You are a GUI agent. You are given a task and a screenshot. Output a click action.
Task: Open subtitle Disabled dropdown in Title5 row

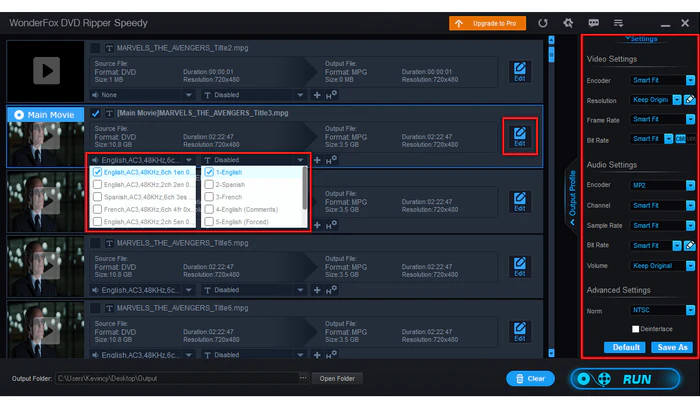point(254,290)
